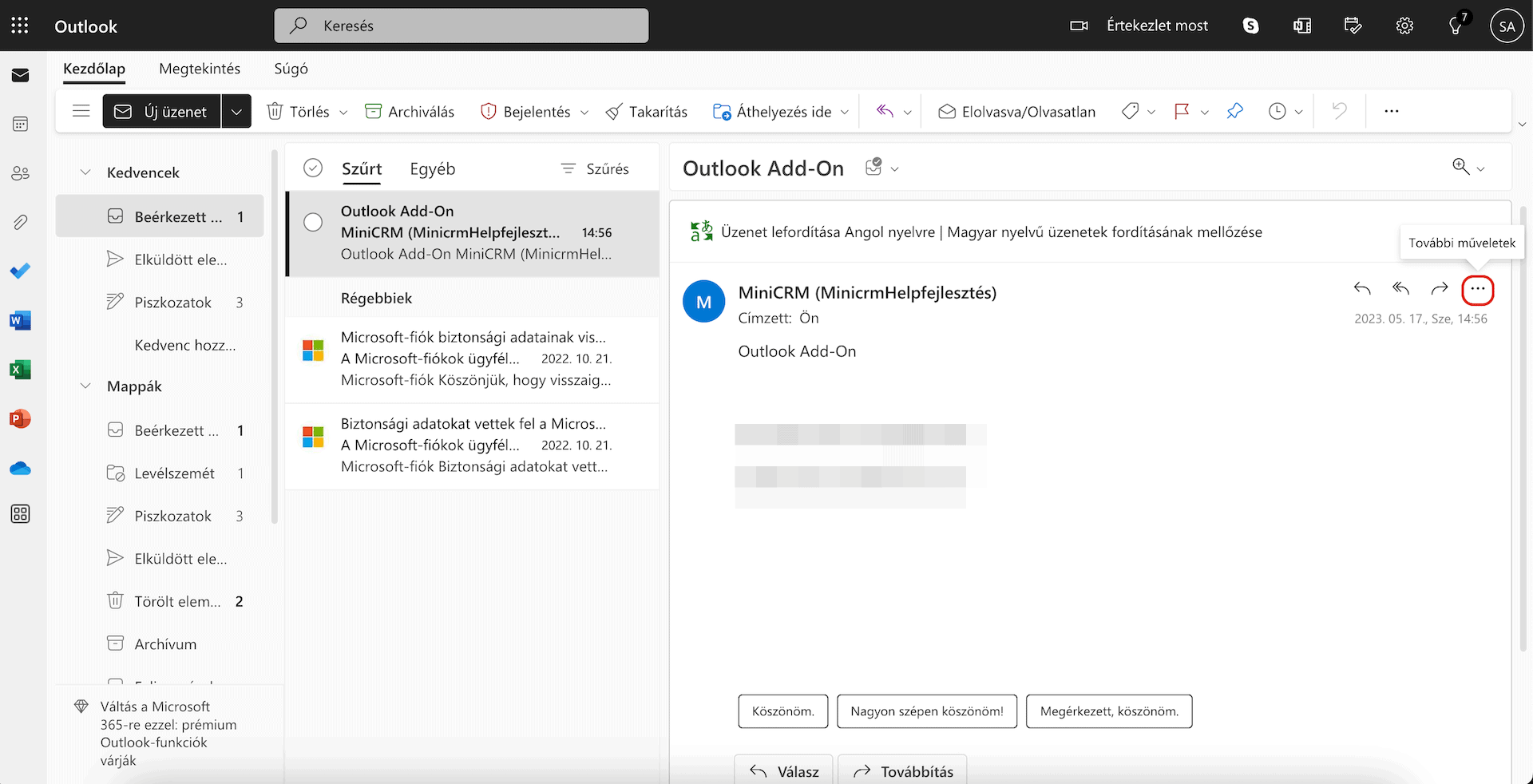Screen dimensions: 1533x784
Task: Open Word from the app sidebar
Action: pyautogui.click(x=20, y=320)
